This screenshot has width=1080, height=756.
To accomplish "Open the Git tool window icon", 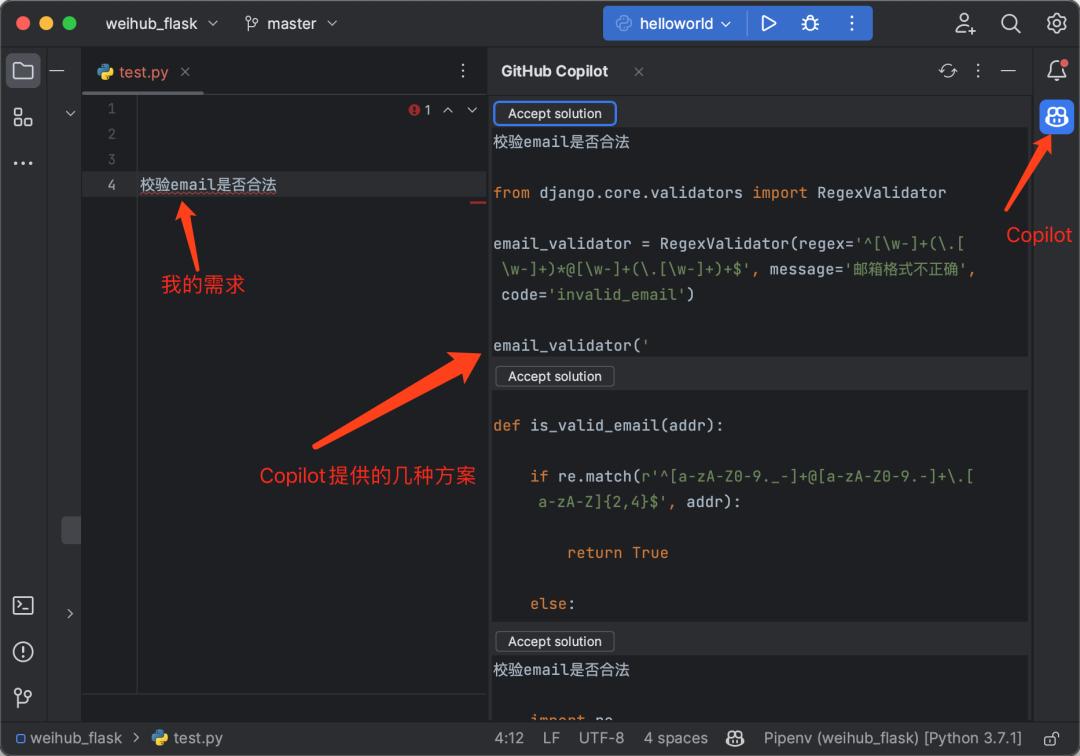I will tap(22, 697).
